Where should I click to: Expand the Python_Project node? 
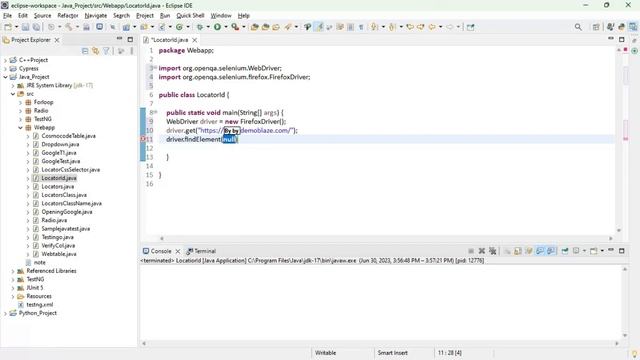pyautogui.click(x=5, y=313)
